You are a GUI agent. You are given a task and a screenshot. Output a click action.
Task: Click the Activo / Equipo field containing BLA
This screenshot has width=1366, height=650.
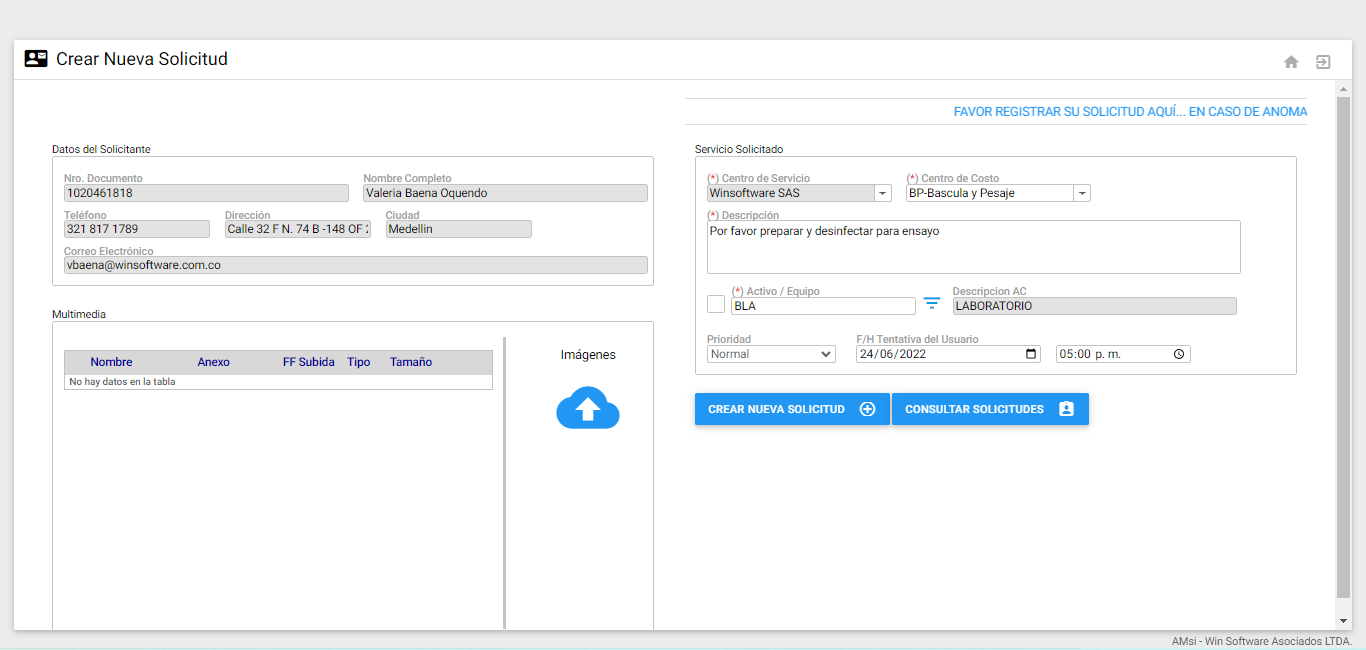[823, 306]
